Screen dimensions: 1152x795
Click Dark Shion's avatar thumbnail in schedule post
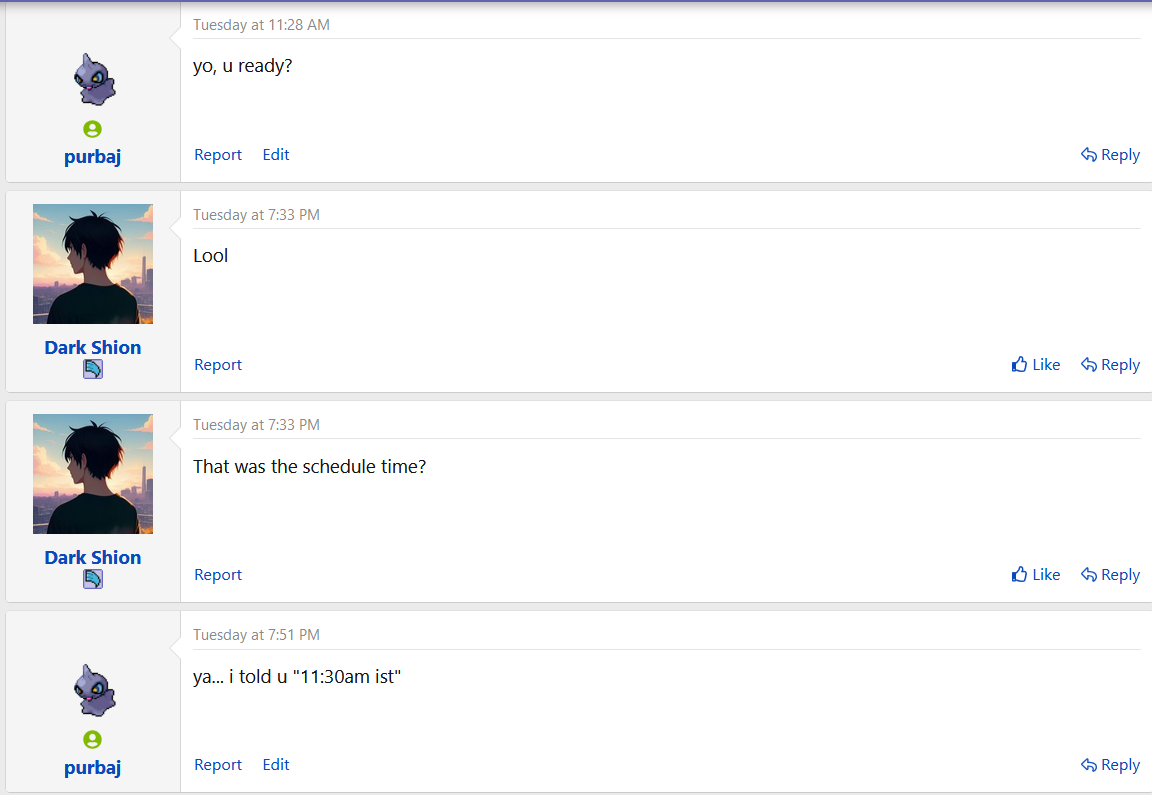pos(93,474)
